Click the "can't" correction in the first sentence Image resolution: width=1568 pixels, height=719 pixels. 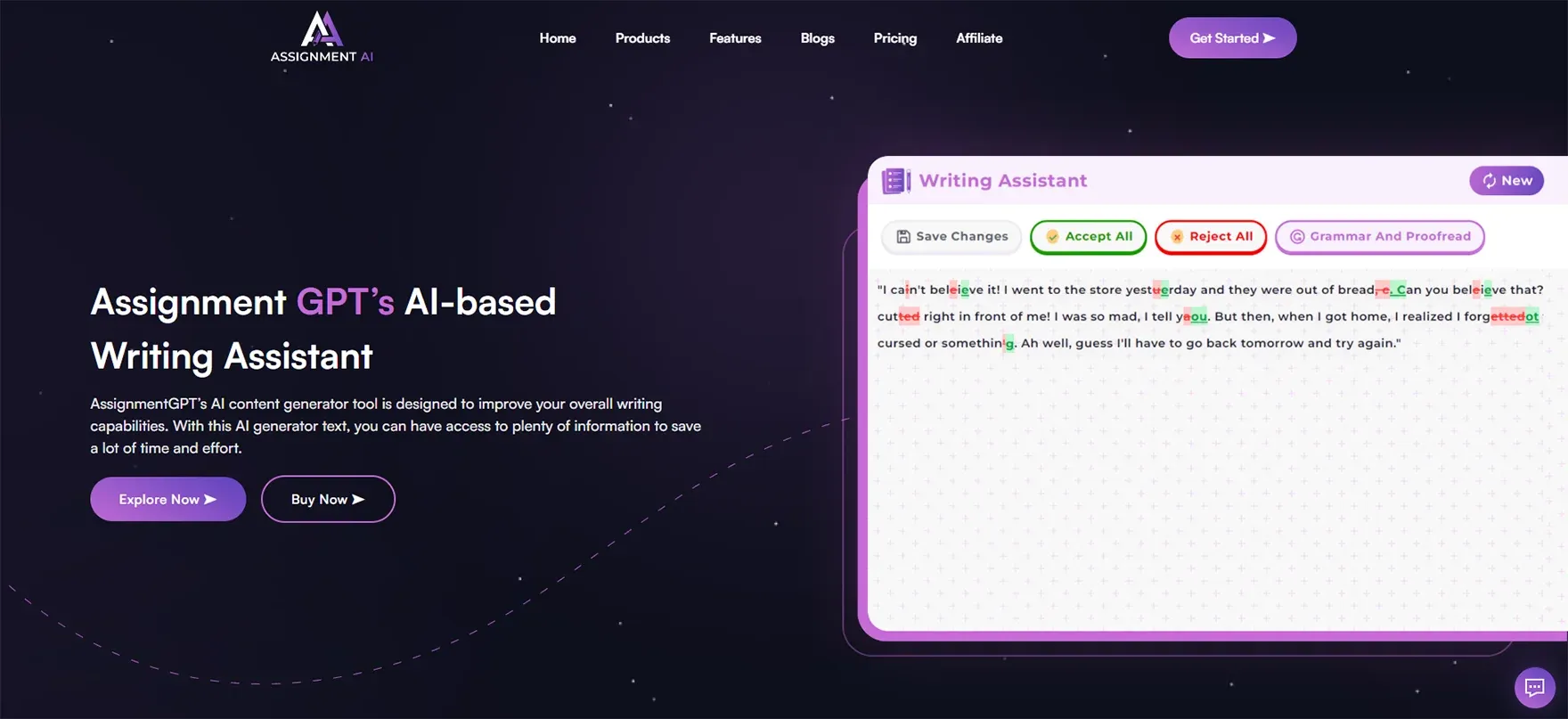[x=908, y=290]
